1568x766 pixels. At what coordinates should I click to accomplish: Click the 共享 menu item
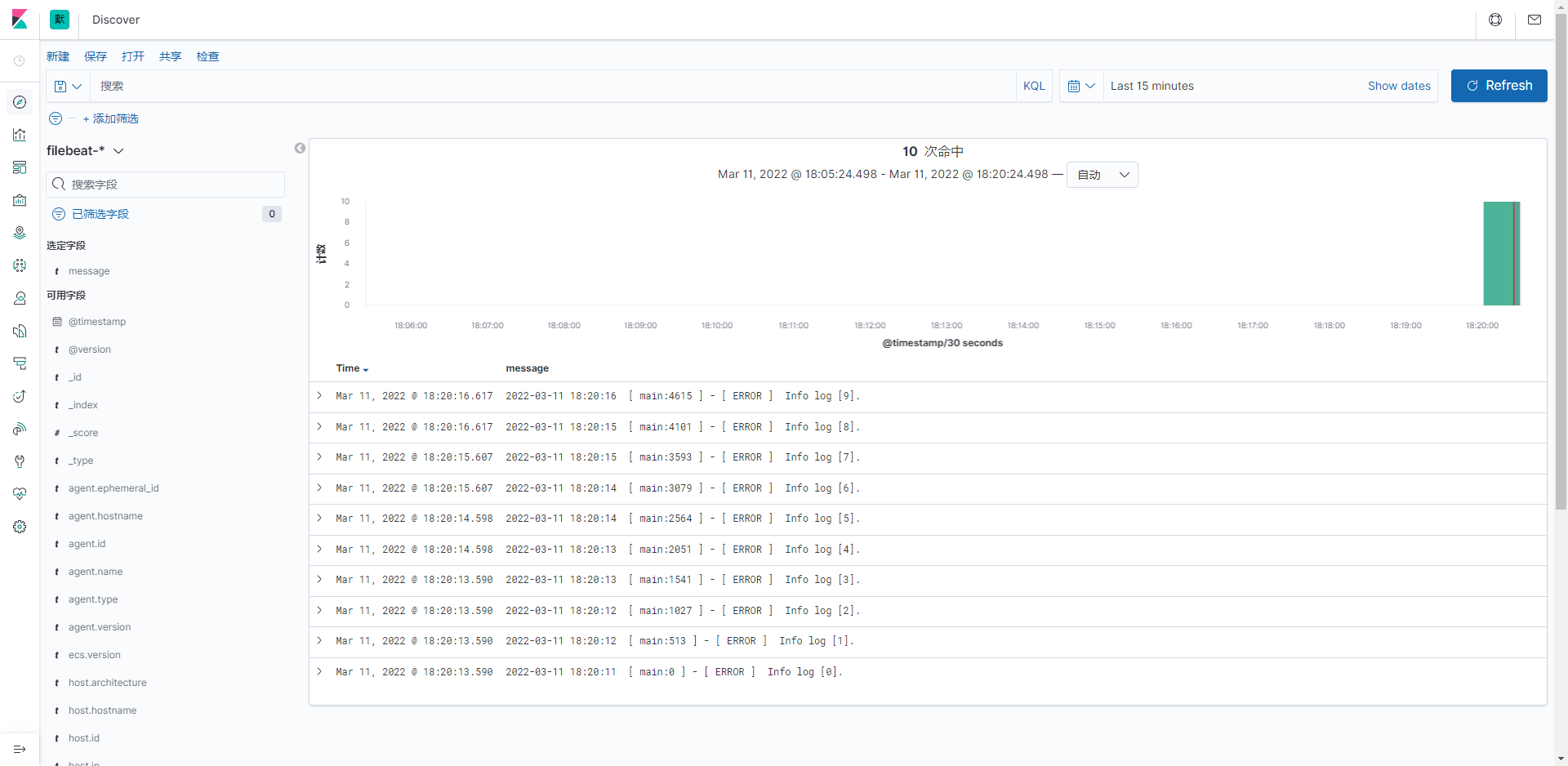tap(171, 56)
